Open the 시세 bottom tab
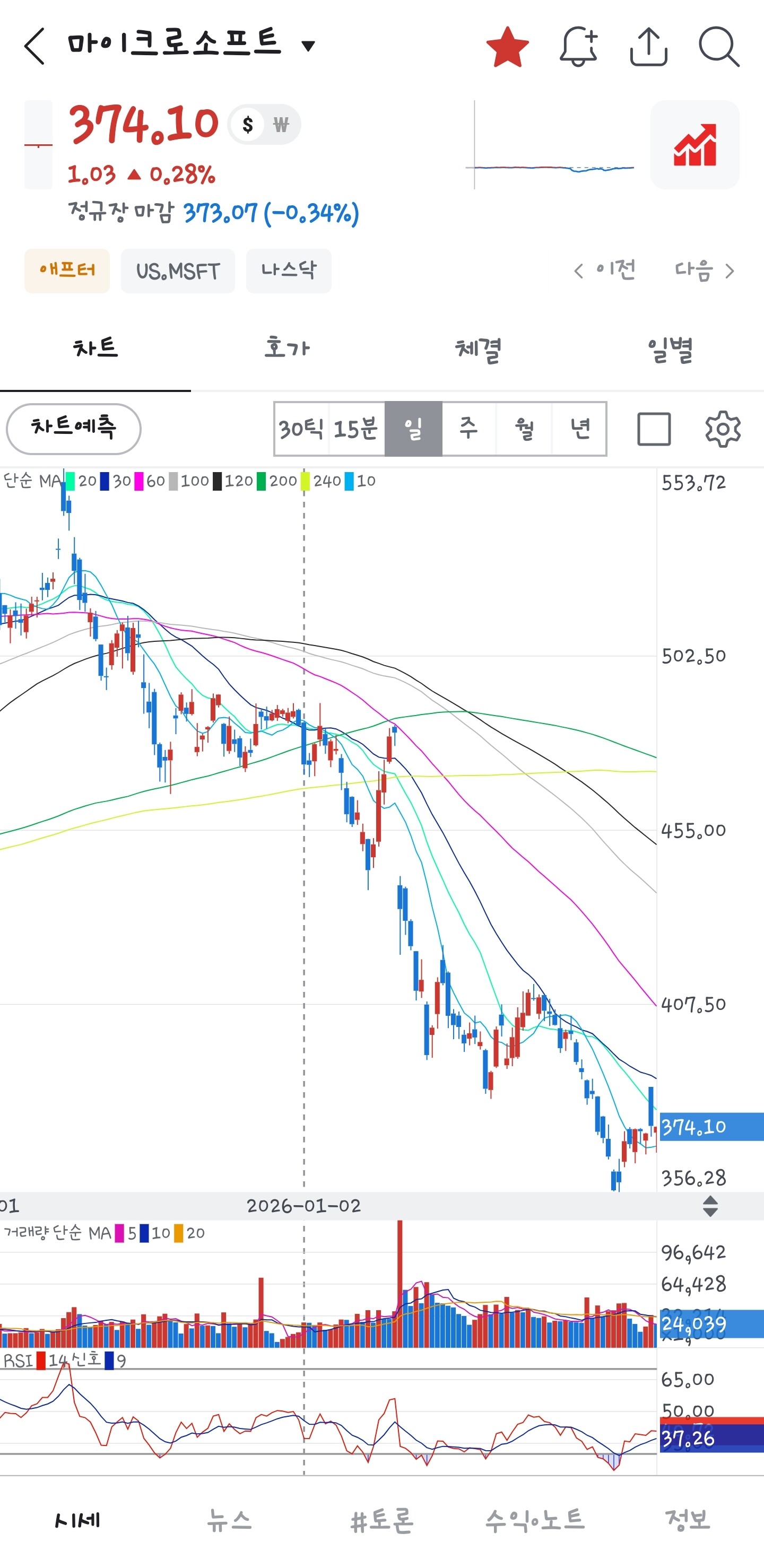The height and width of the screenshot is (1568, 764). (77, 1520)
